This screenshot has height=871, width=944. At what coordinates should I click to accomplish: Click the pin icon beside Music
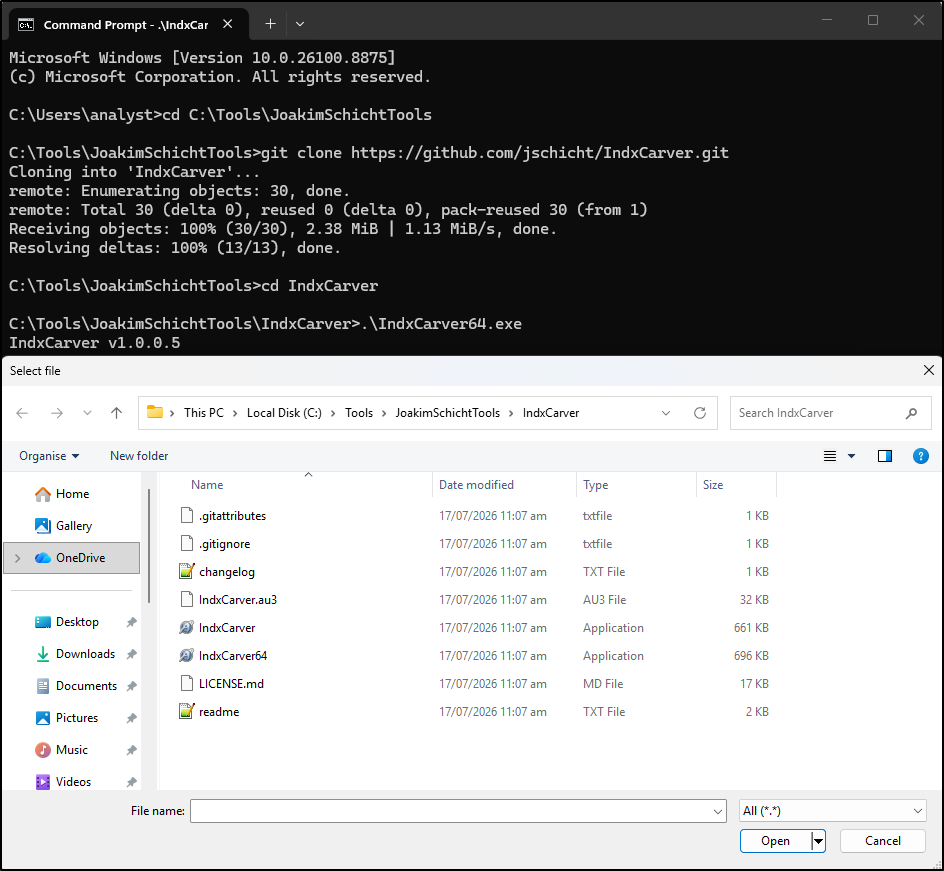coord(131,750)
